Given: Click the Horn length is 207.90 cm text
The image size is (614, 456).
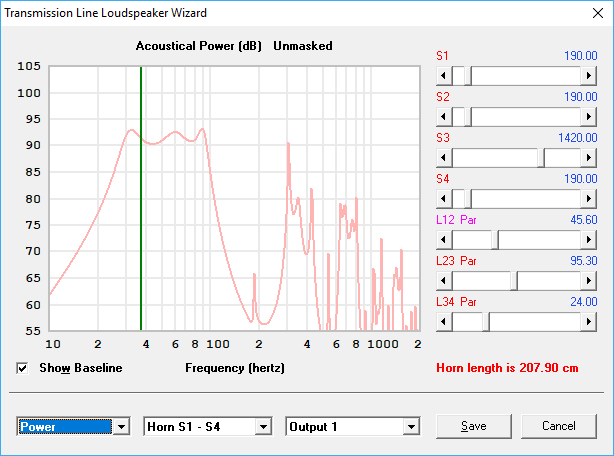Looking at the screenshot, I should click(x=507, y=368).
